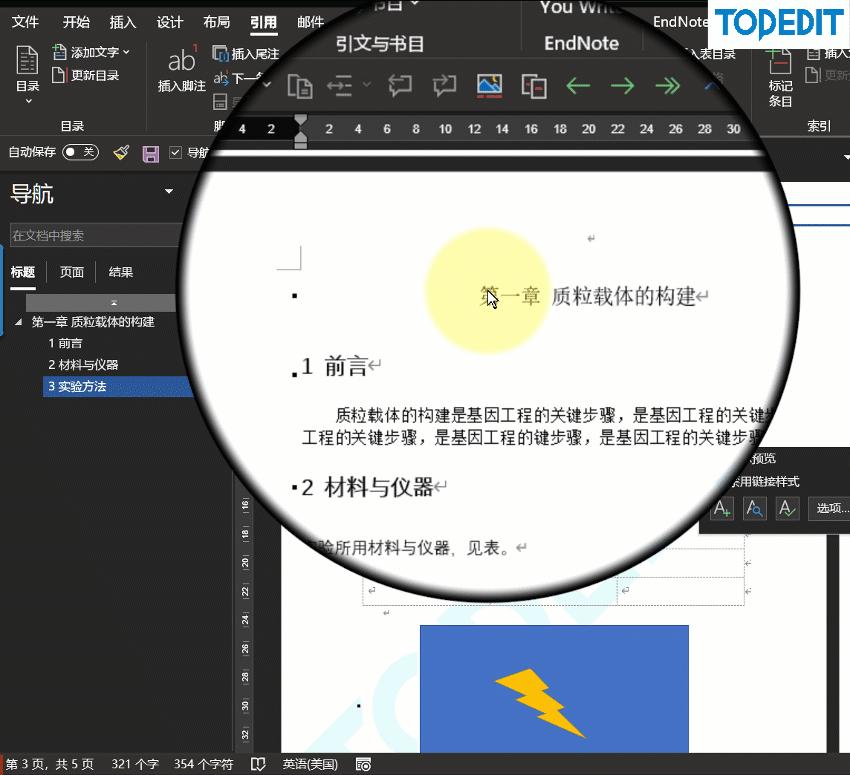Uncheck the 导航 checkbox on quick access toolbar

click(x=177, y=152)
